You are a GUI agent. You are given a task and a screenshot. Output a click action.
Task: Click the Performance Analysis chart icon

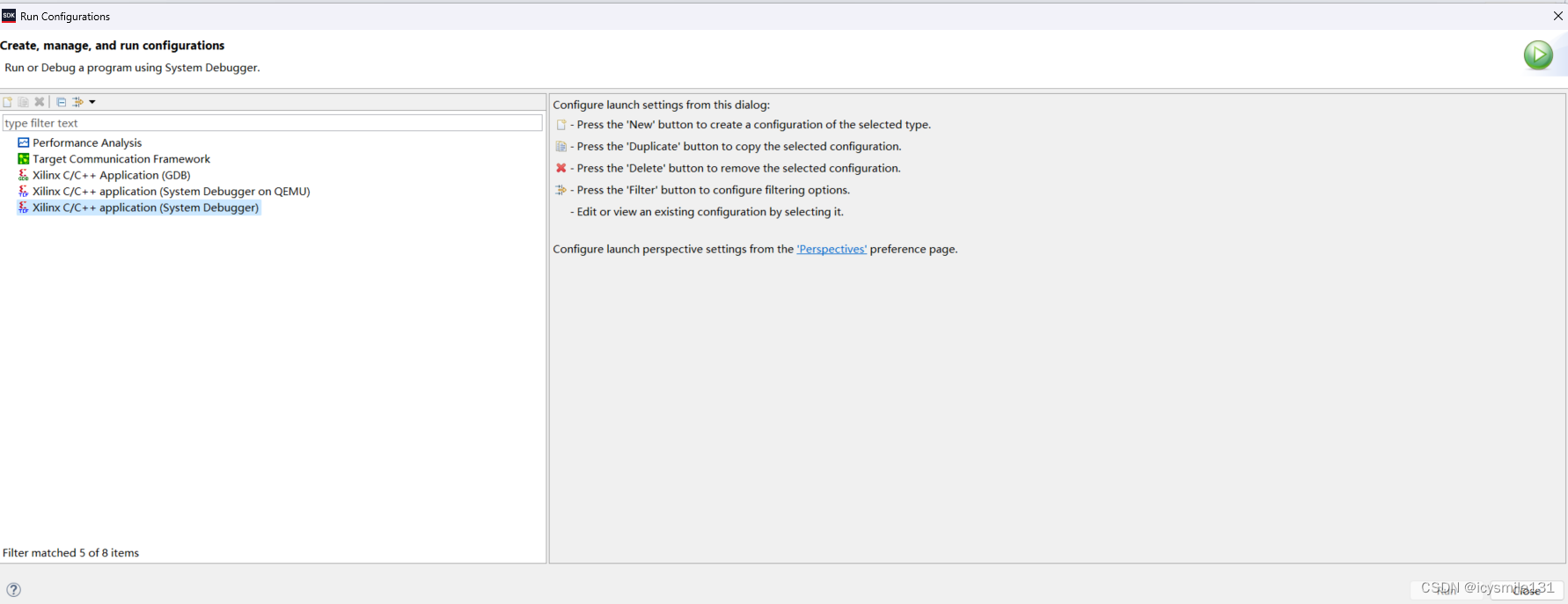(x=24, y=142)
